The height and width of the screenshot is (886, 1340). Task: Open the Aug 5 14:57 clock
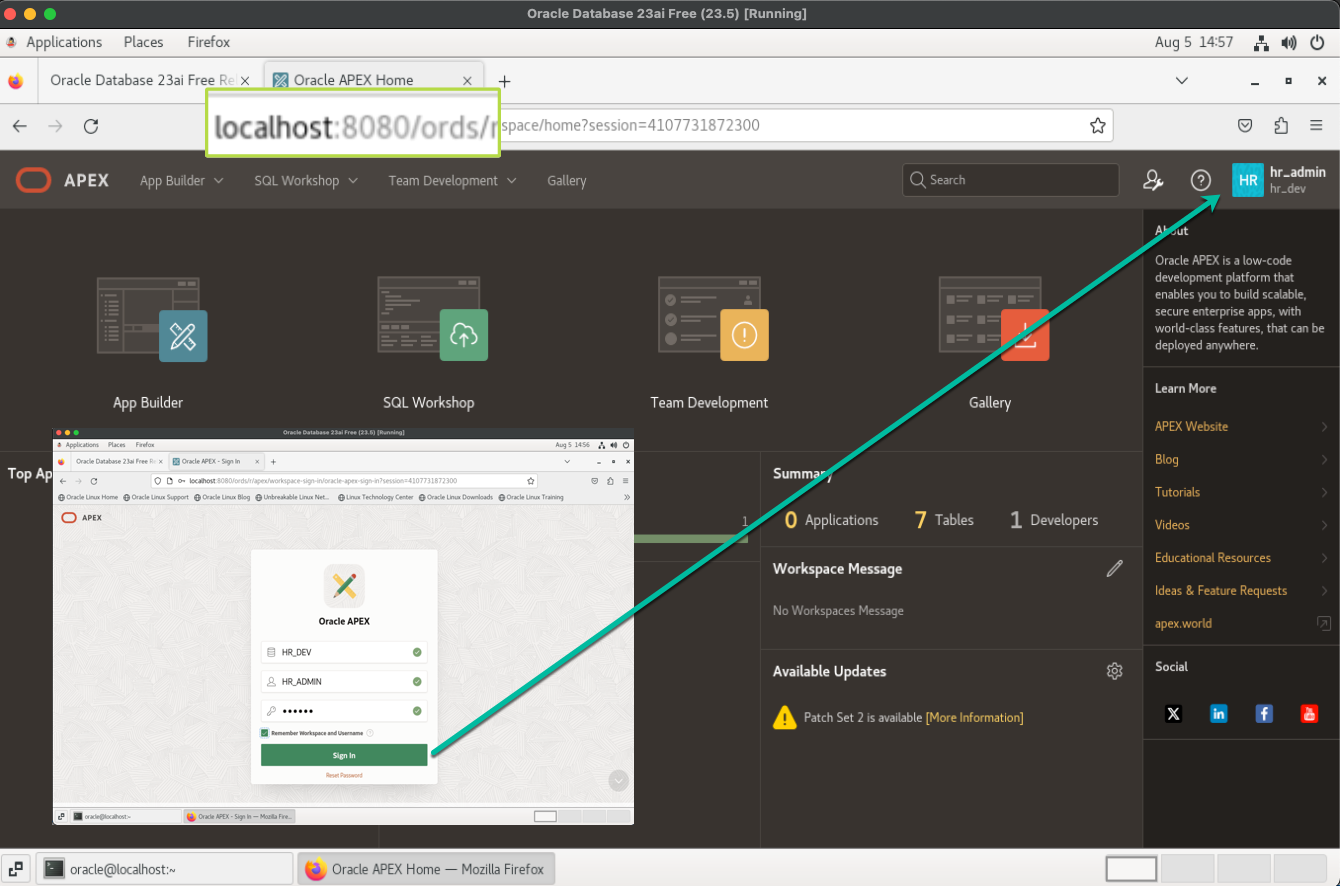[x=1194, y=43]
